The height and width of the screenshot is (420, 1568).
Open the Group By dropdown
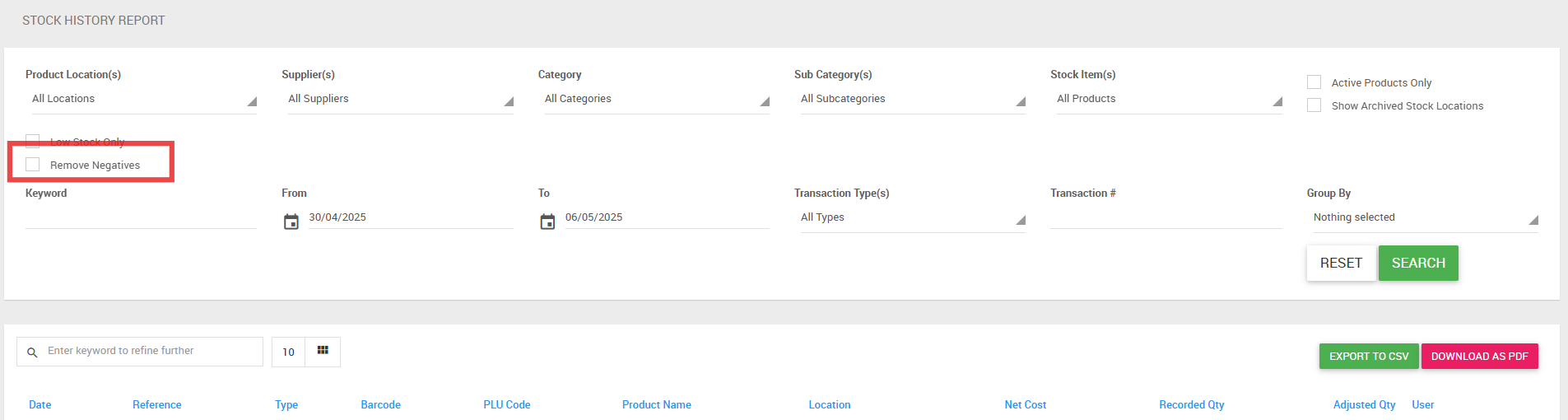[1422, 217]
